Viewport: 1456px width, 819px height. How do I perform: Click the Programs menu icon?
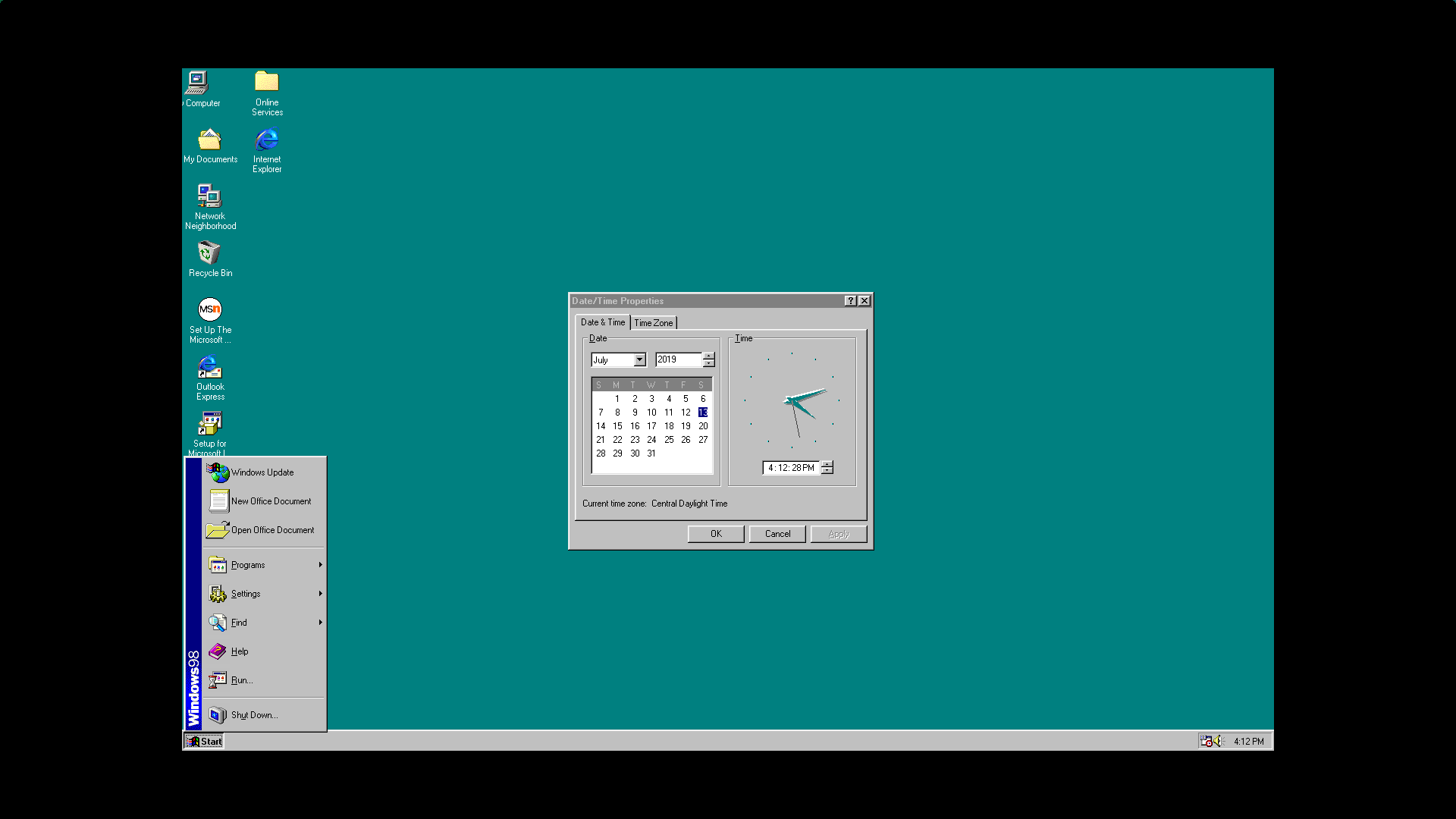tap(218, 565)
